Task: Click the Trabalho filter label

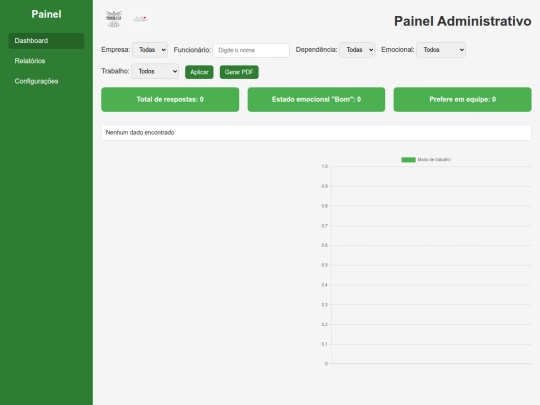Action: (115, 71)
